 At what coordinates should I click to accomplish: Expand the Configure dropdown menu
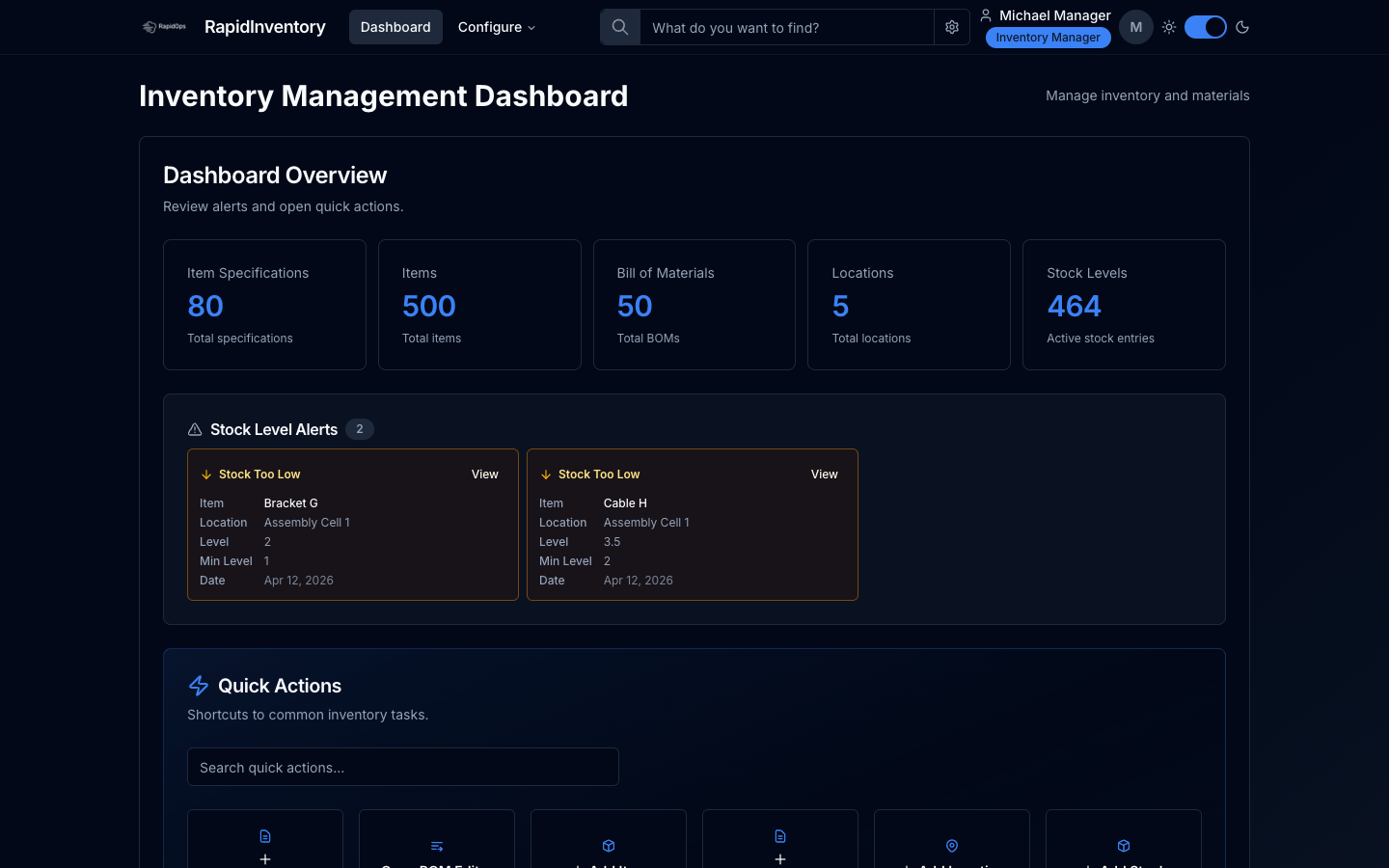[x=497, y=27]
